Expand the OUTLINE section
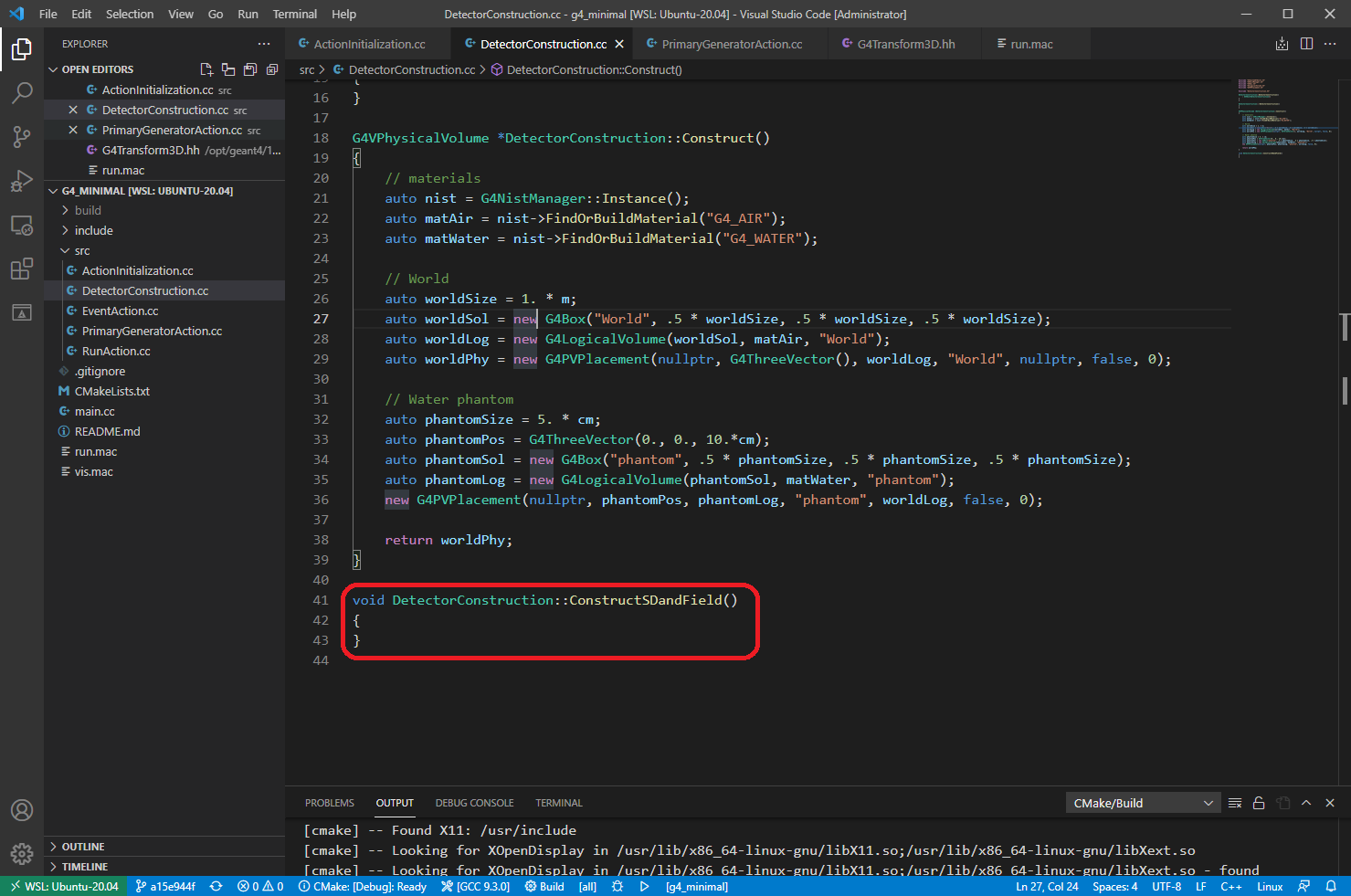 point(83,847)
